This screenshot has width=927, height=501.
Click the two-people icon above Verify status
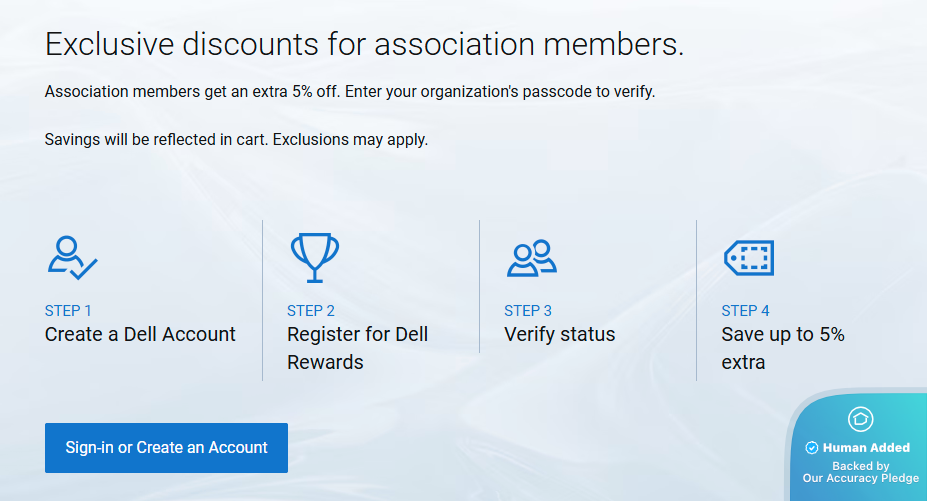531,257
